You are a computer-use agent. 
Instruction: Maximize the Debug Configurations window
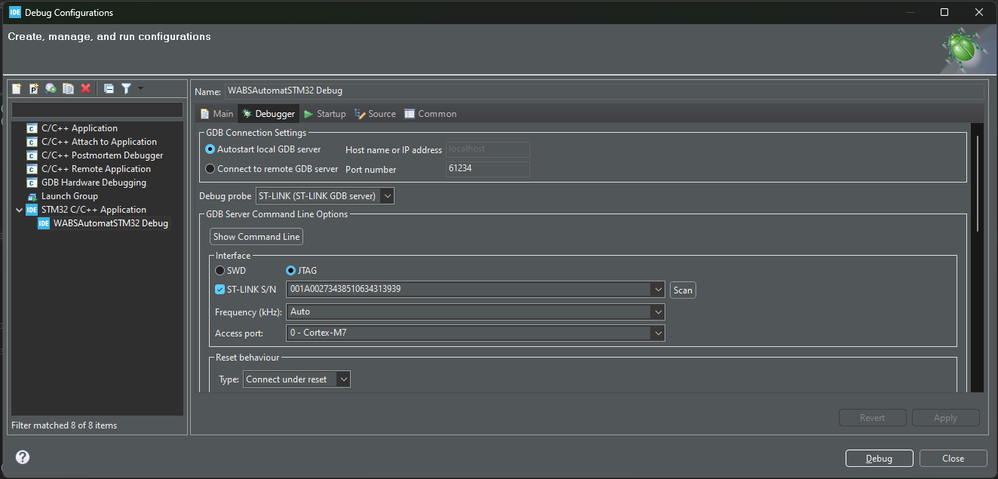[945, 12]
